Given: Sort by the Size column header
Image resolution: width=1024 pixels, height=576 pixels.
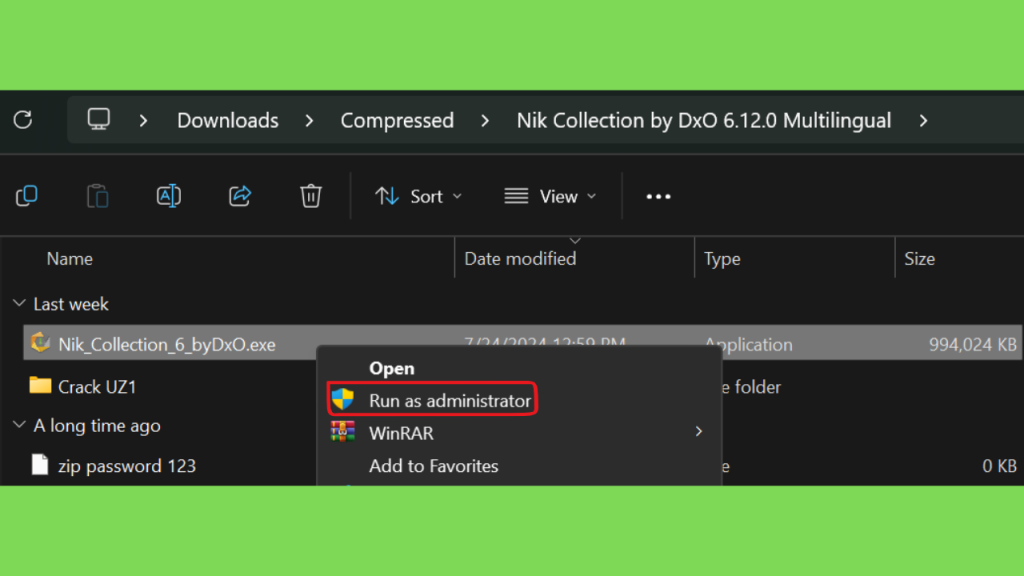Looking at the screenshot, I should [x=920, y=259].
